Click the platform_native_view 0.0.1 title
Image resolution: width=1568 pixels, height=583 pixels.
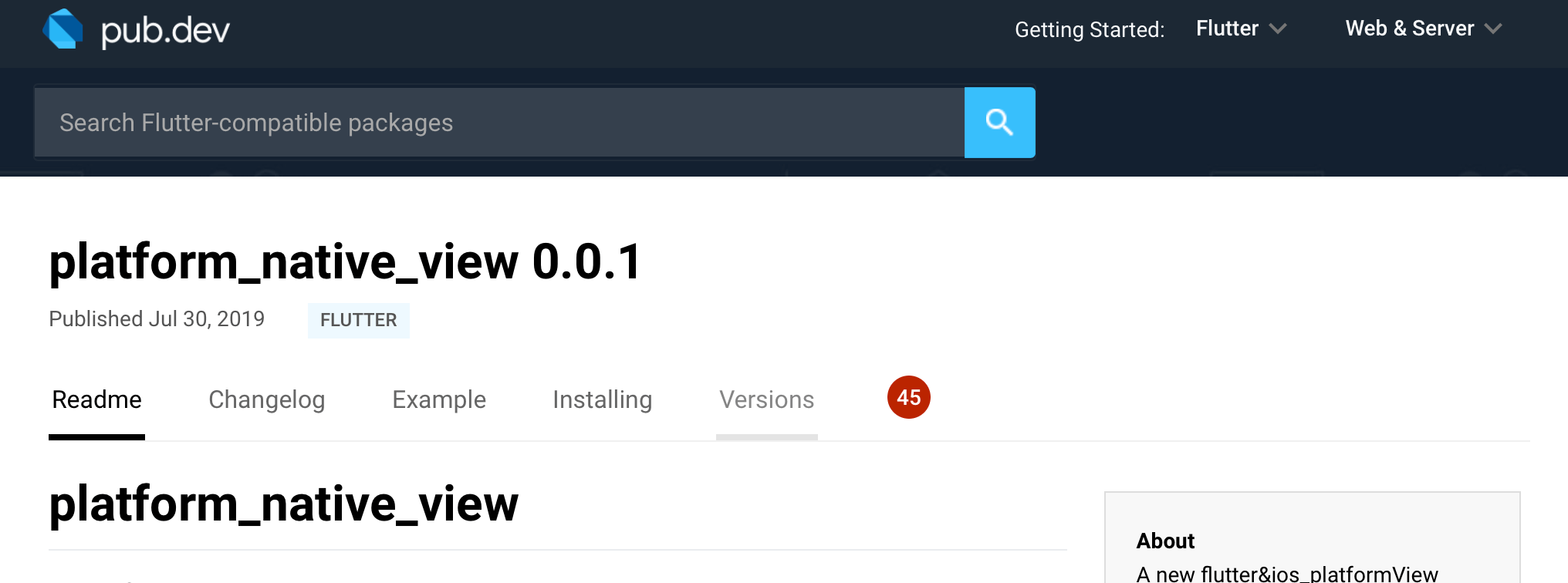coord(345,261)
